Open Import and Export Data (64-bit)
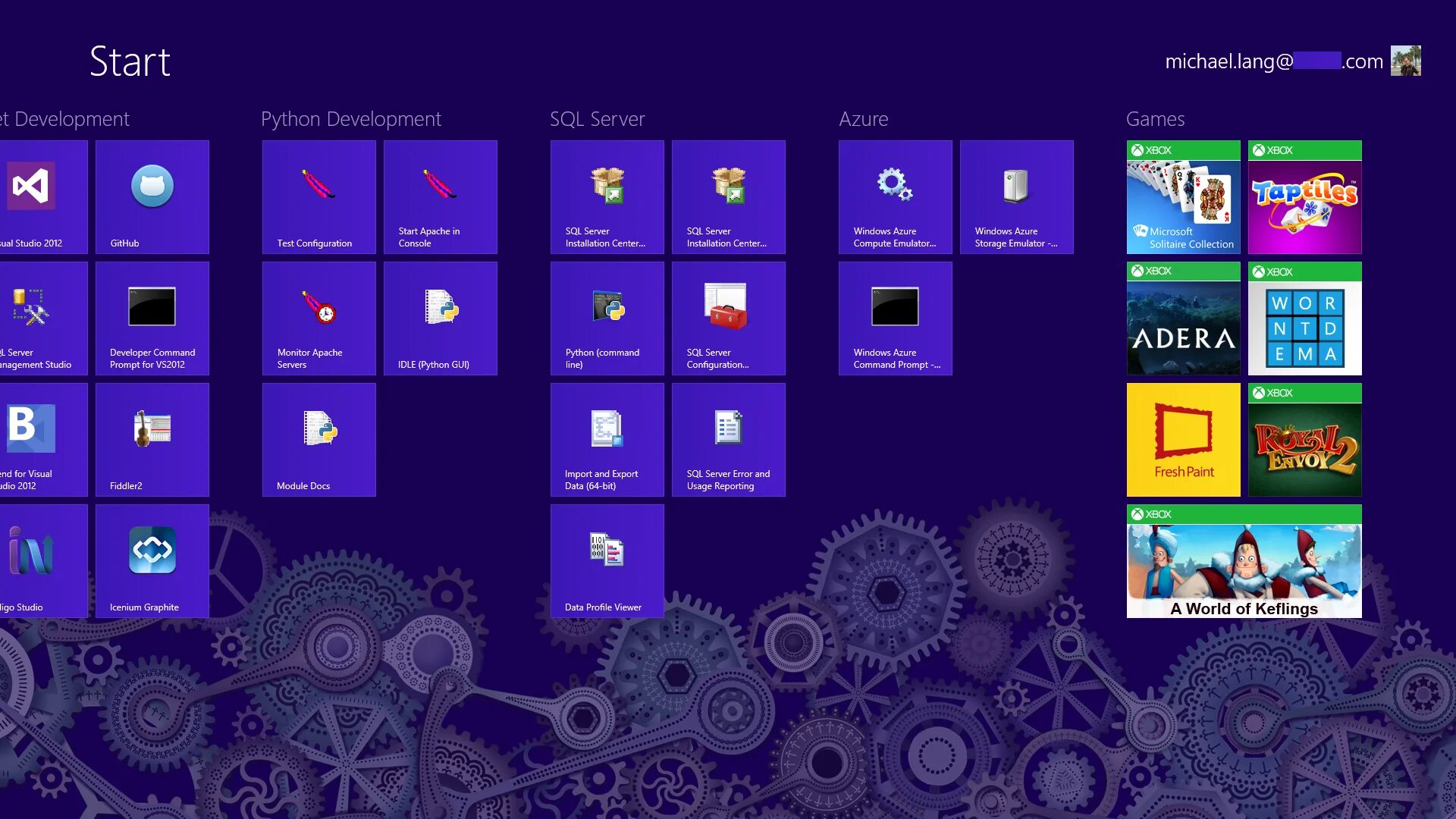This screenshot has height=819, width=1456. (x=607, y=440)
